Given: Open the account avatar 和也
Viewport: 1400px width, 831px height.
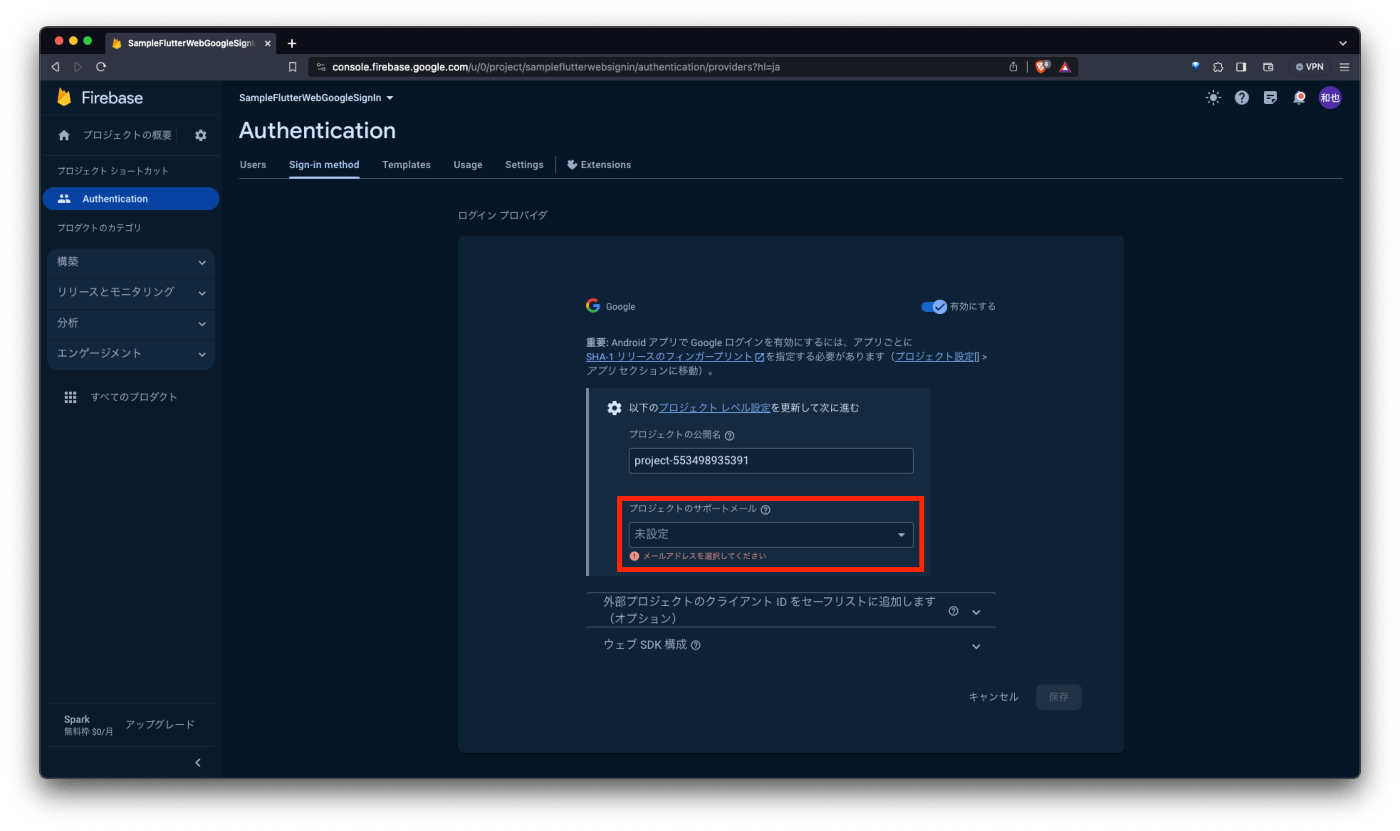Looking at the screenshot, I should point(1329,97).
